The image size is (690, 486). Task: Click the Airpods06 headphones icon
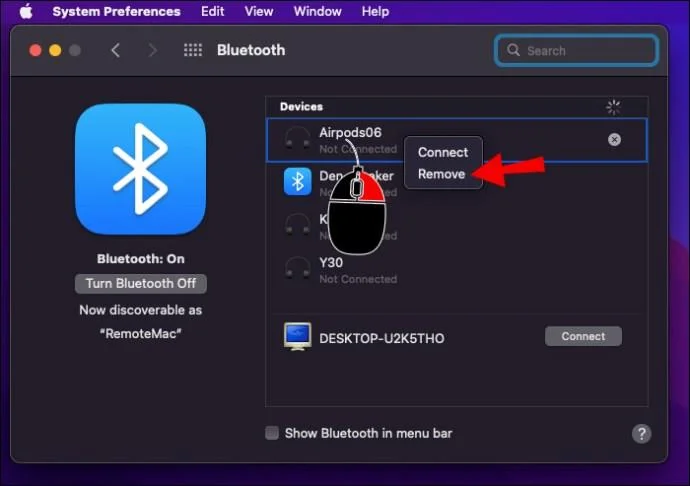[x=297, y=139]
